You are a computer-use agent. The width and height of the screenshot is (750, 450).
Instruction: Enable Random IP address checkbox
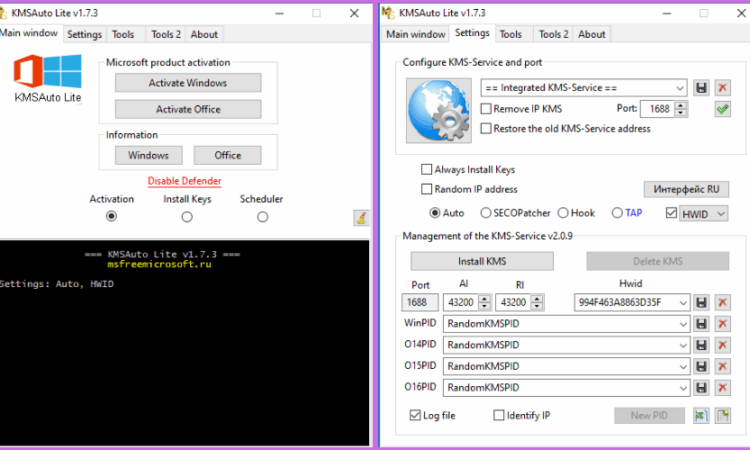426,189
